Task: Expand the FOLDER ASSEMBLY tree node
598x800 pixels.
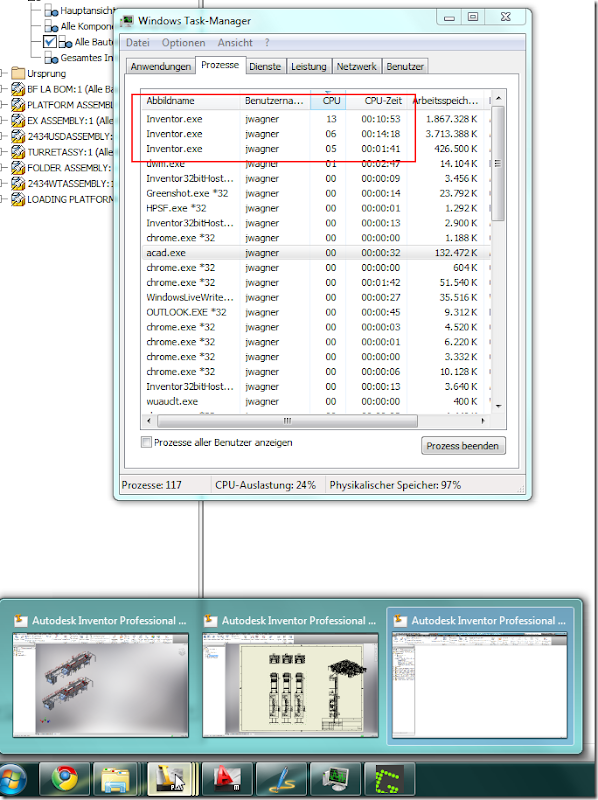Action: [3, 168]
